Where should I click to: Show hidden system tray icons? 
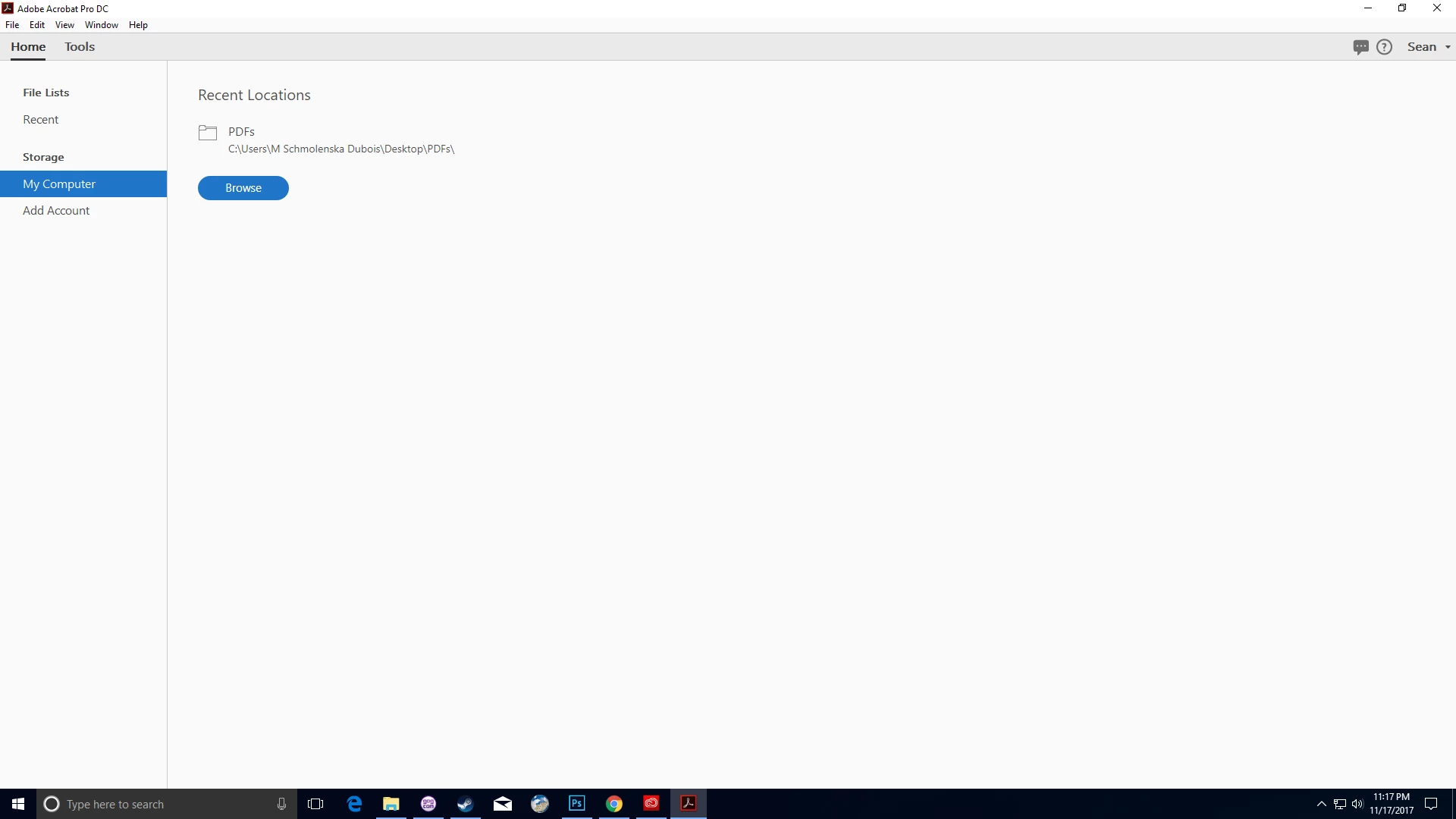[1322, 804]
